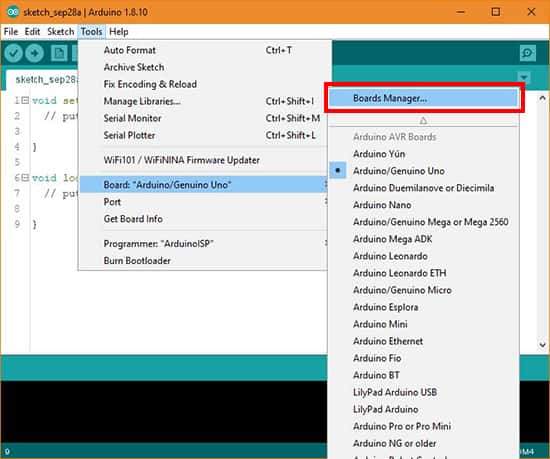Viewport: 550px width, 459px height.
Task: Choose Auto Format from Tools menu
Action: tap(203, 50)
